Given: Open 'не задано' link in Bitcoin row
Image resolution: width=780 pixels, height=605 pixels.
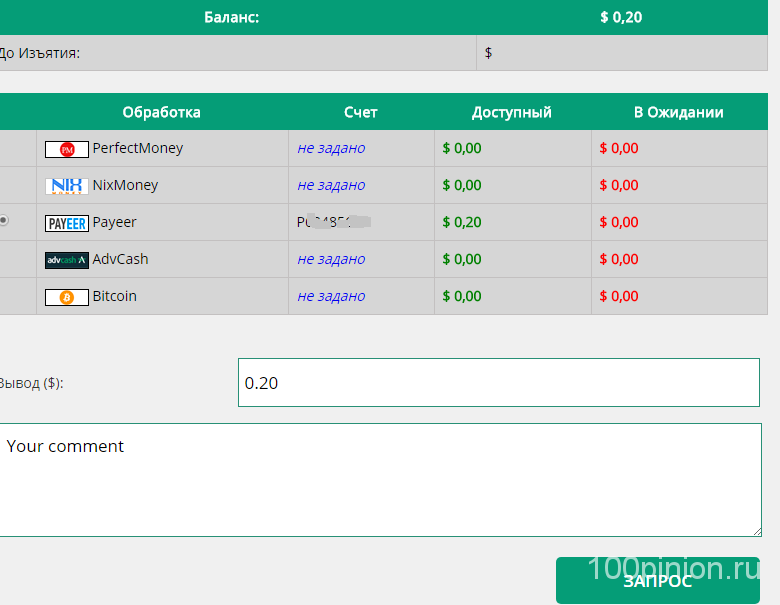Looking at the screenshot, I should point(331,296).
